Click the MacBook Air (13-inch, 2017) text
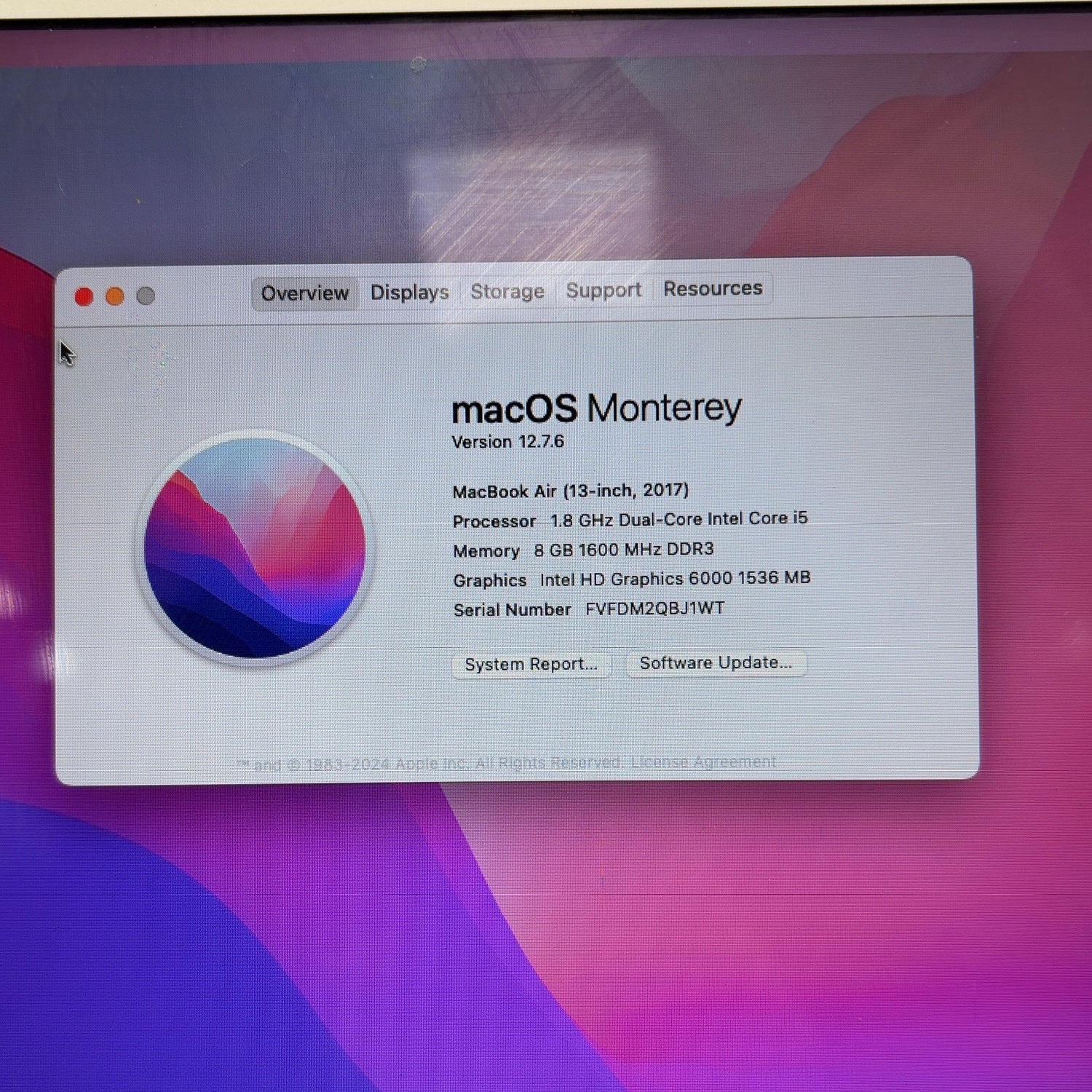1092x1092 pixels. click(571, 491)
